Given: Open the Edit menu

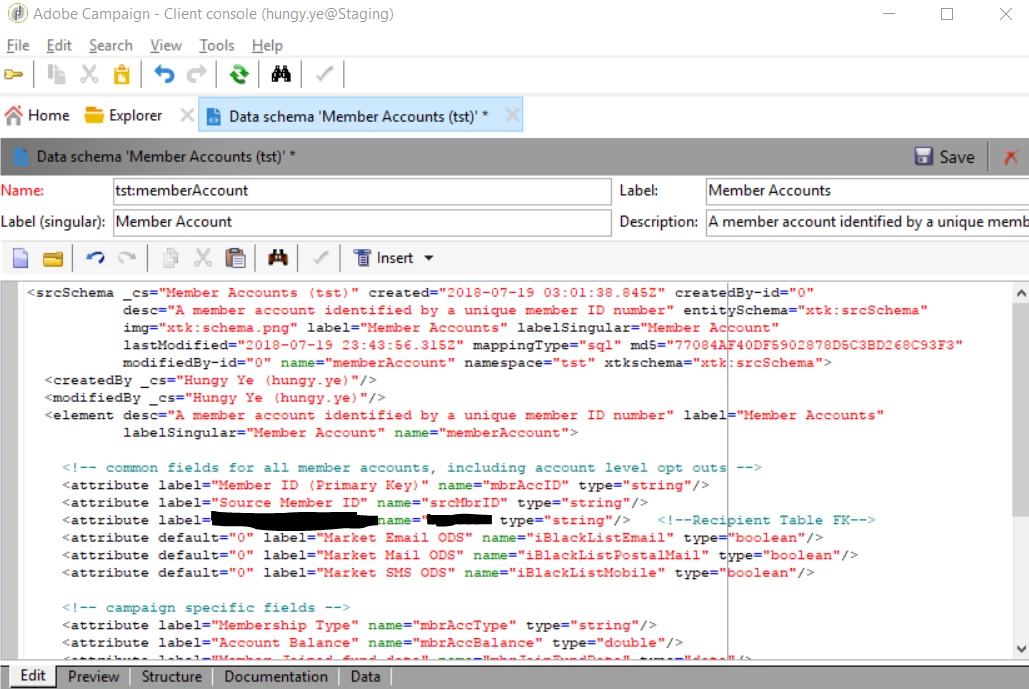Looking at the screenshot, I should (59, 45).
